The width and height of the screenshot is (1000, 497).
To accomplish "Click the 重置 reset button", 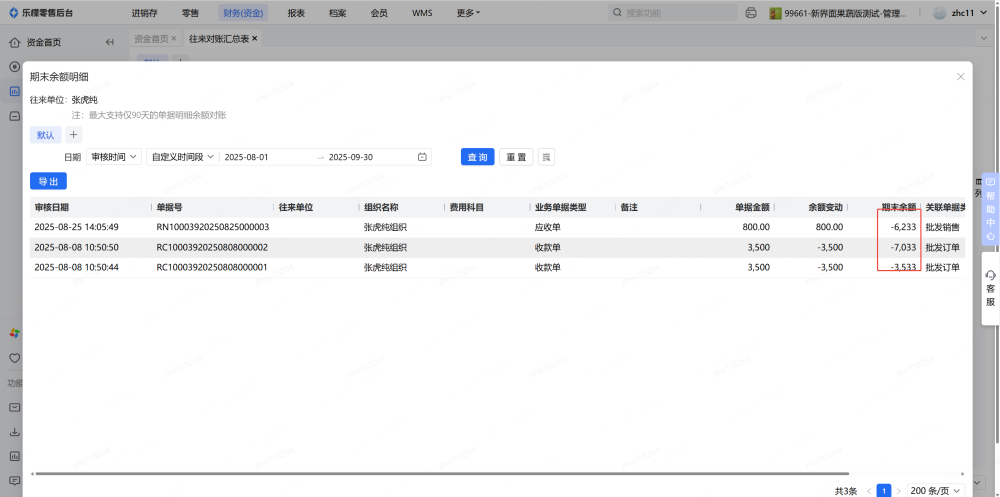I will coord(515,157).
